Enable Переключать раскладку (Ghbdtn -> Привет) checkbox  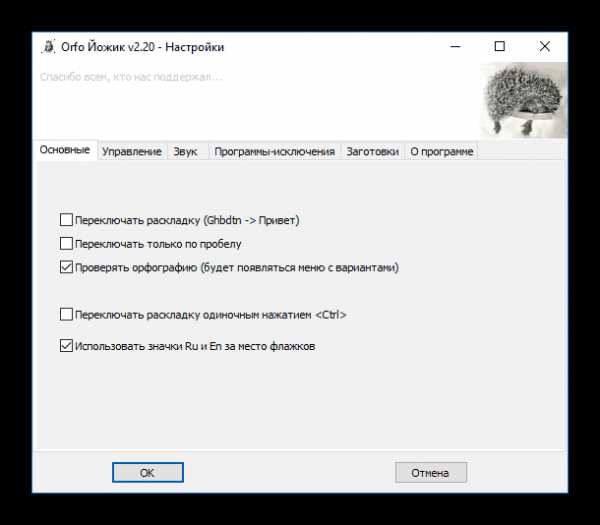point(66,220)
